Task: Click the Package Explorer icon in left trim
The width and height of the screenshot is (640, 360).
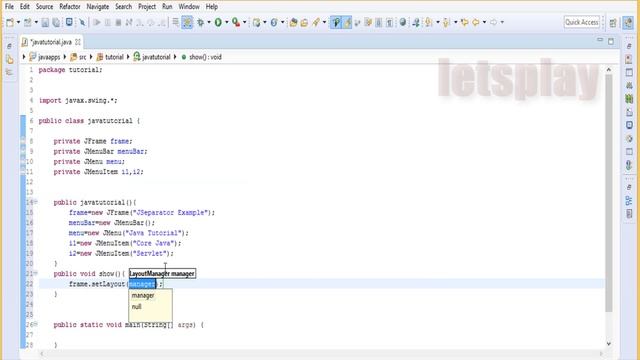Action: coord(9,60)
